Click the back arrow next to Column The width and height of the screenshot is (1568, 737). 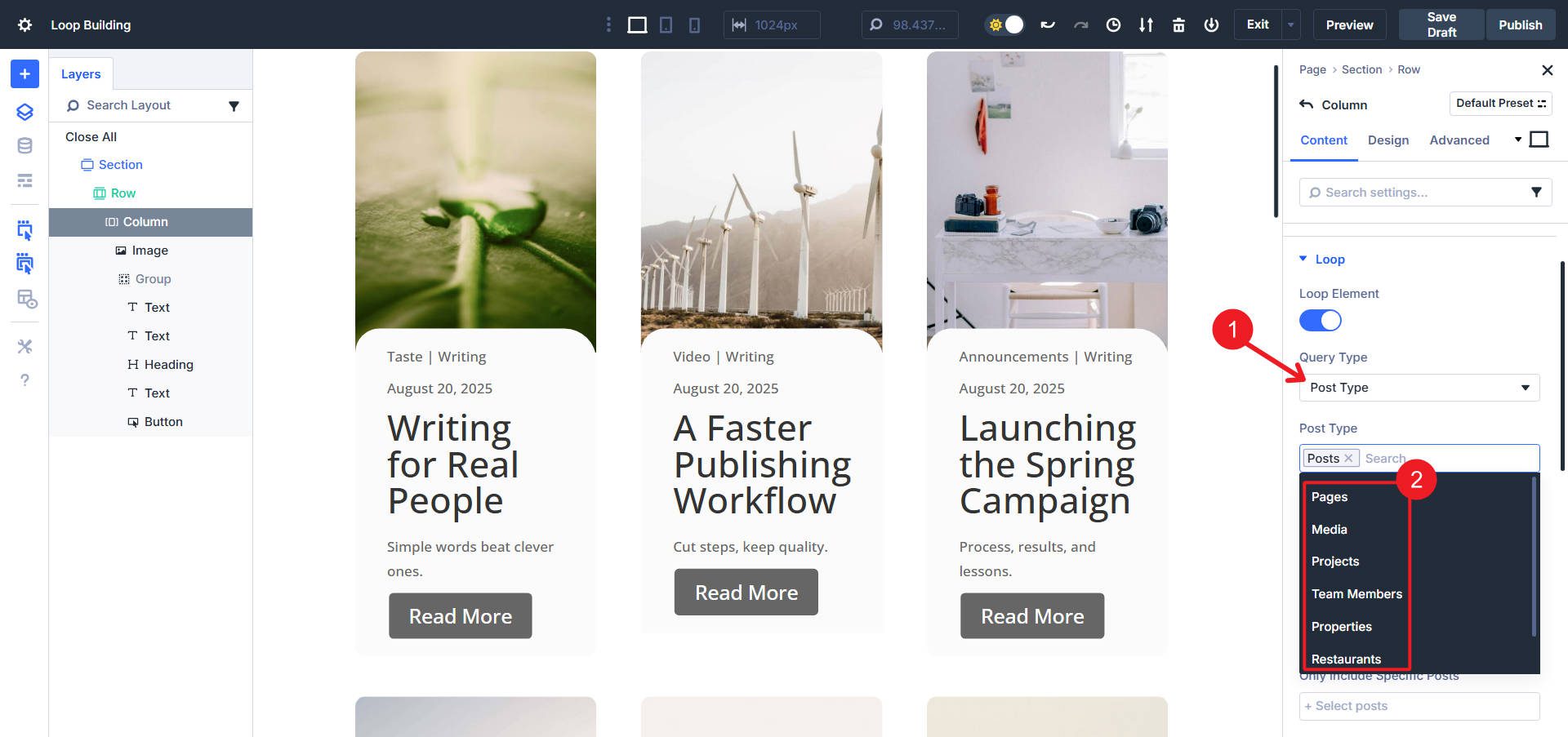pos(1307,104)
